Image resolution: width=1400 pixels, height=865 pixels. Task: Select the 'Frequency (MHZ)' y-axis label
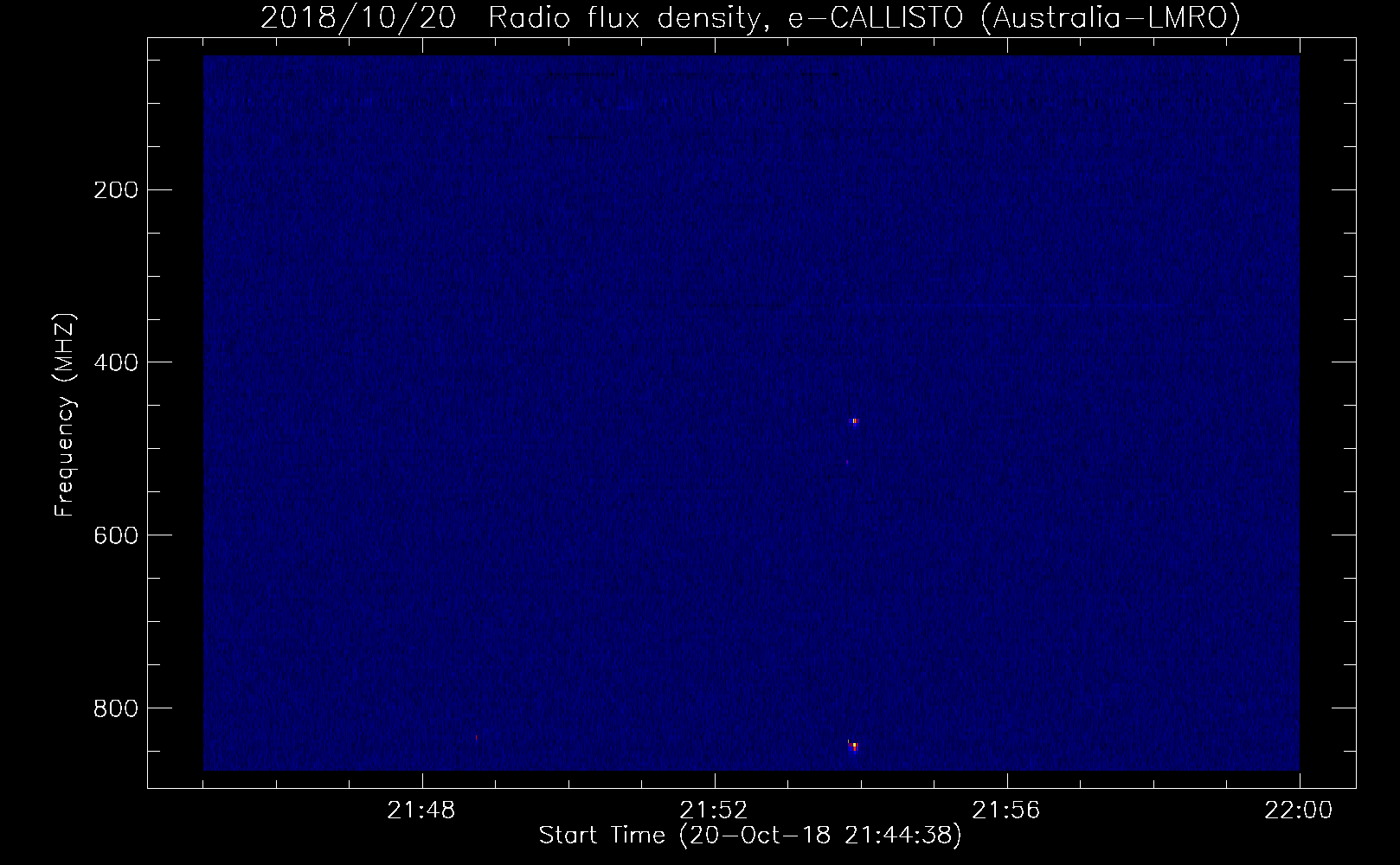pos(65,415)
